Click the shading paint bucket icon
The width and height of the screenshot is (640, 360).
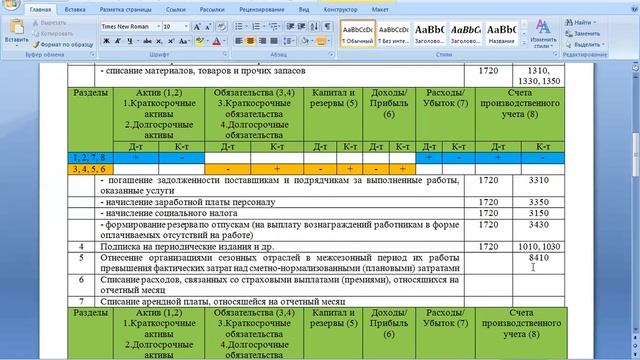point(304,41)
